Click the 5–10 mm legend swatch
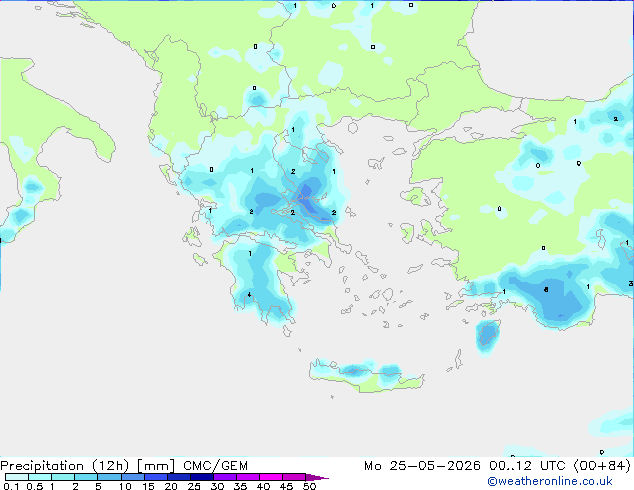The height and width of the screenshot is (490, 634). [109, 477]
